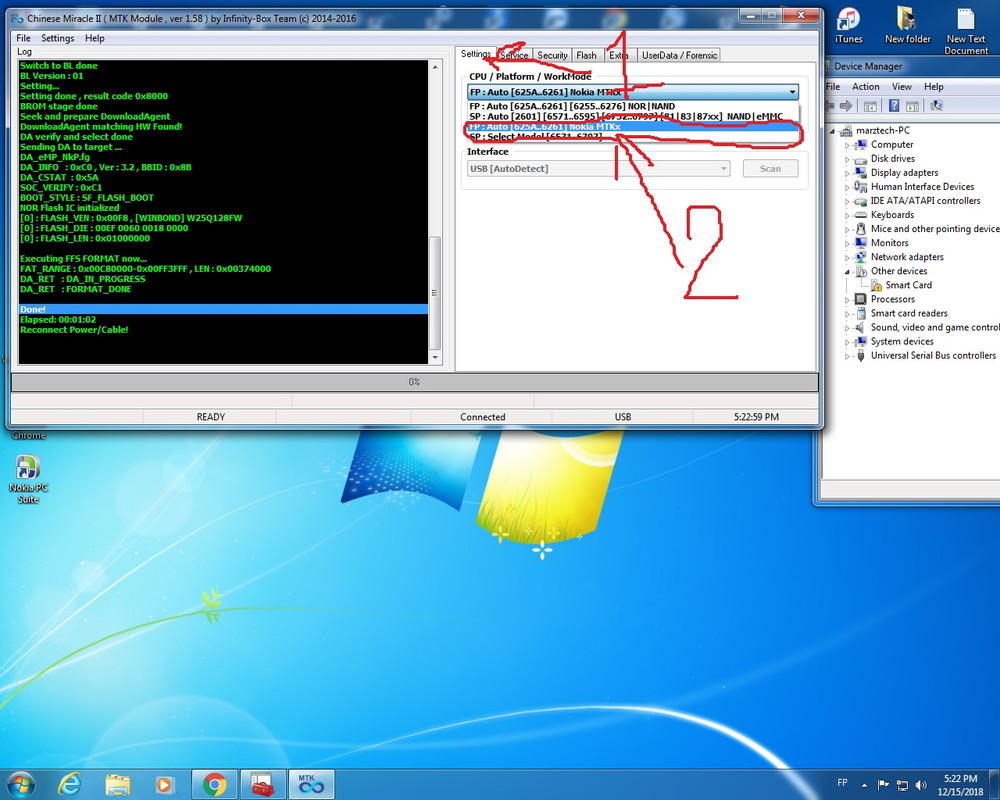Screen dimensions: 1000x800
Task: Click scan for hardware changes icon
Action: coord(936,106)
